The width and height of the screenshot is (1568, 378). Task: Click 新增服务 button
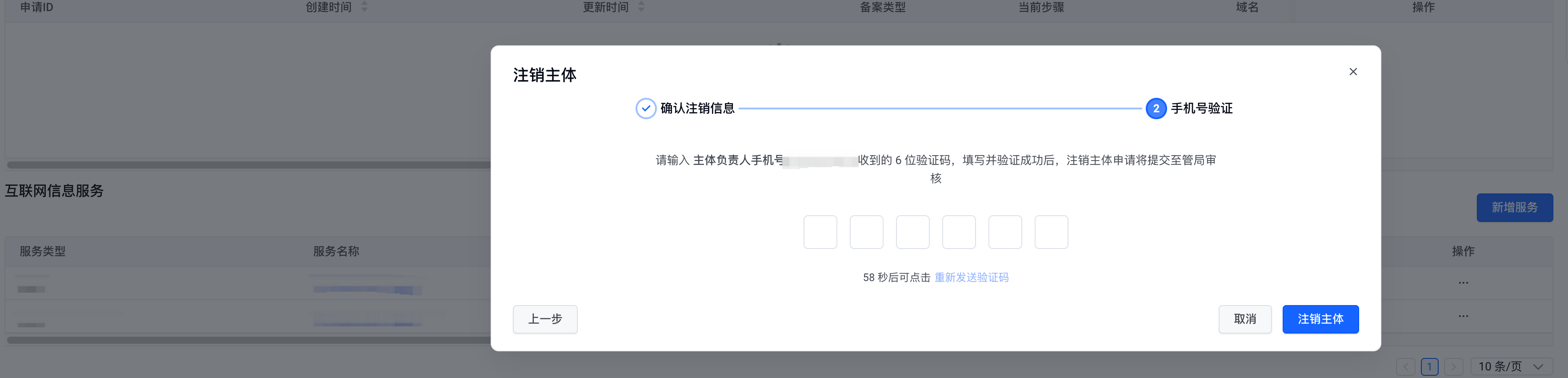1514,208
